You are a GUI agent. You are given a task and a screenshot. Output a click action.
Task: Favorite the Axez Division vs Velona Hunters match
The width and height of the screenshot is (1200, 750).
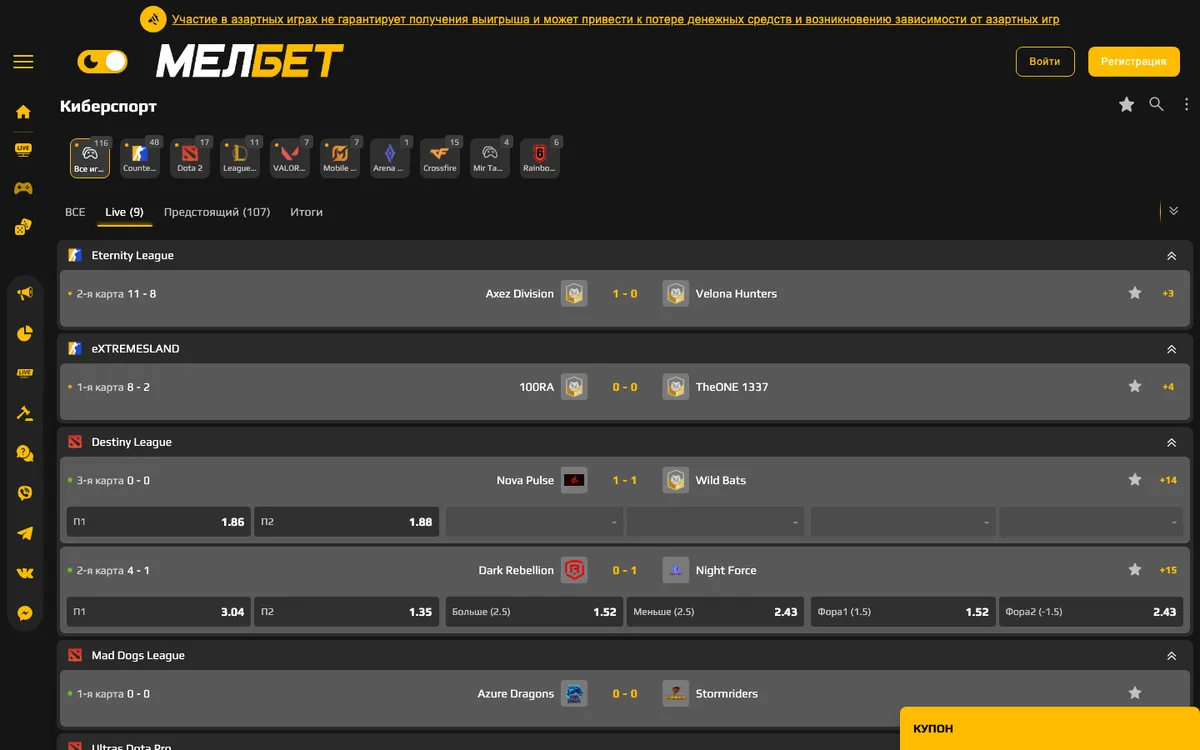(x=1135, y=293)
